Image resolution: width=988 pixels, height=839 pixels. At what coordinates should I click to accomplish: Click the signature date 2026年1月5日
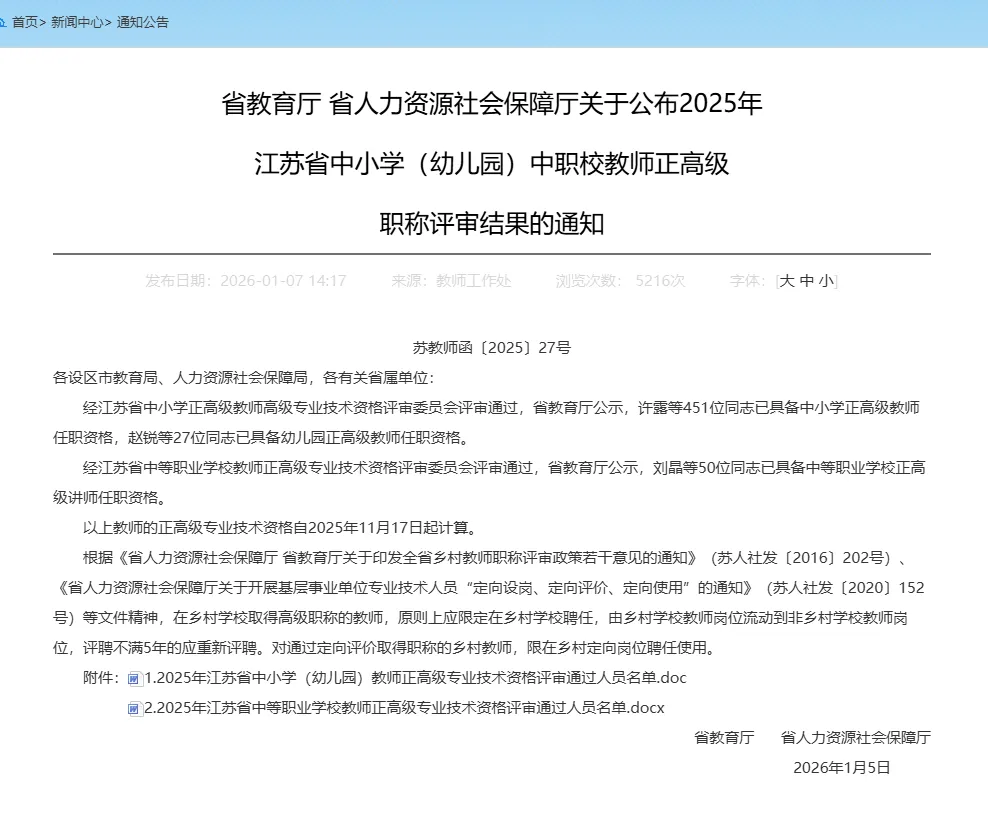pyautogui.click(x=841, y=768)
